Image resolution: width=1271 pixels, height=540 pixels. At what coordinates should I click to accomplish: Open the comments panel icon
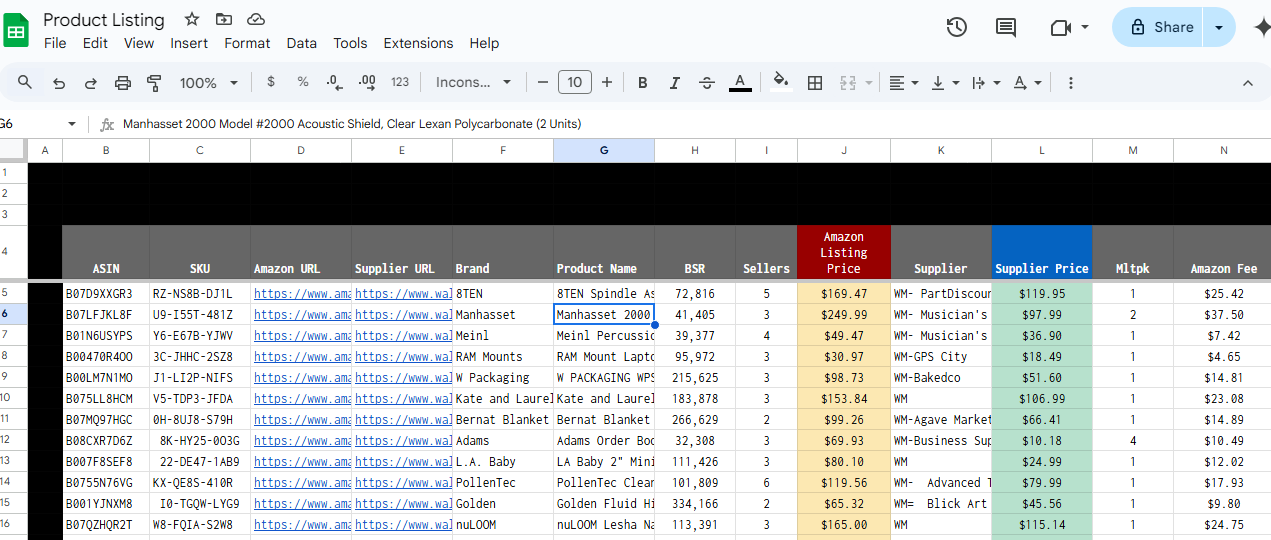coord(1006,27)
